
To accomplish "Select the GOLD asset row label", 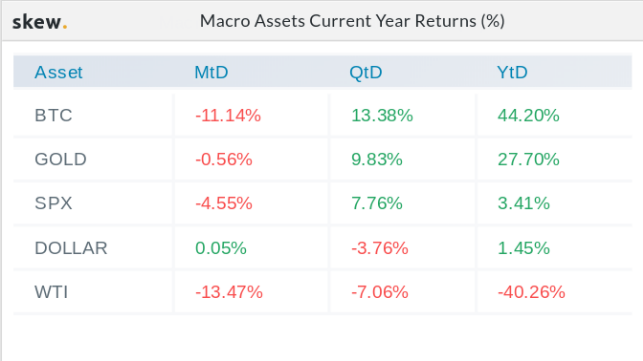I will pos(60,159).
